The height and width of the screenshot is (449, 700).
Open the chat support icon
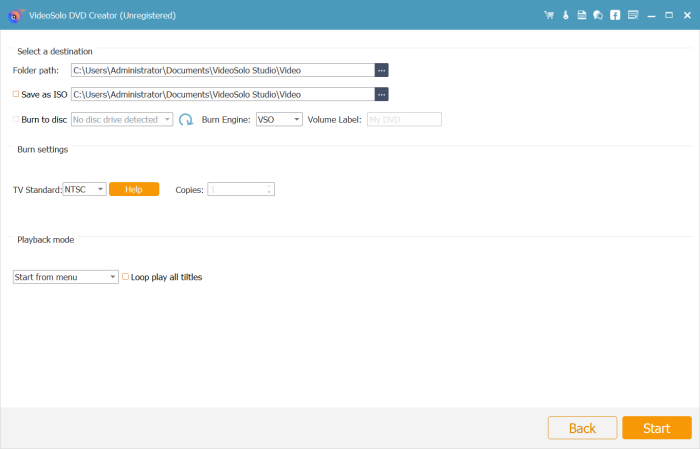[598, 15]
